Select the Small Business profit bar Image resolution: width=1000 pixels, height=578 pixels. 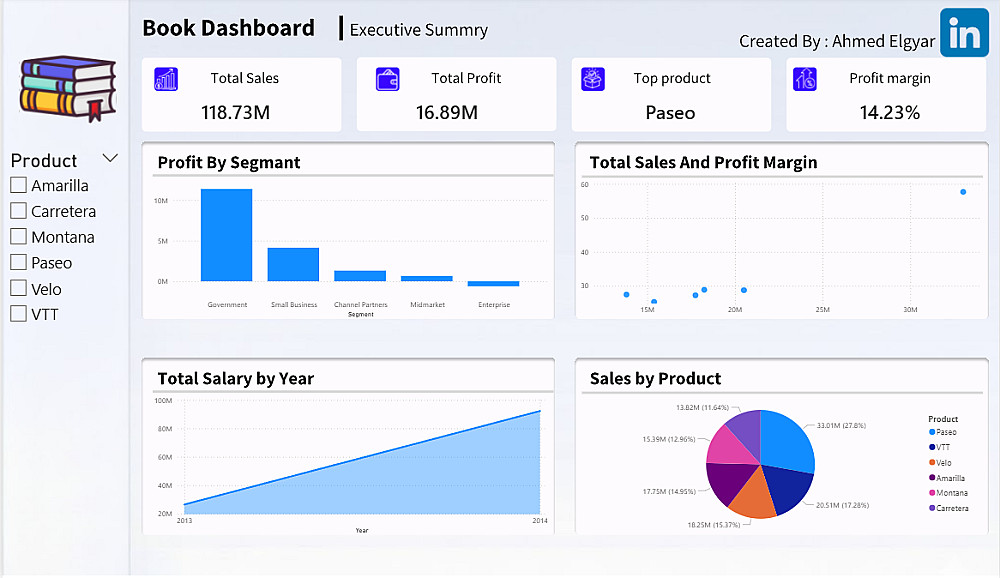coord(293,264)
